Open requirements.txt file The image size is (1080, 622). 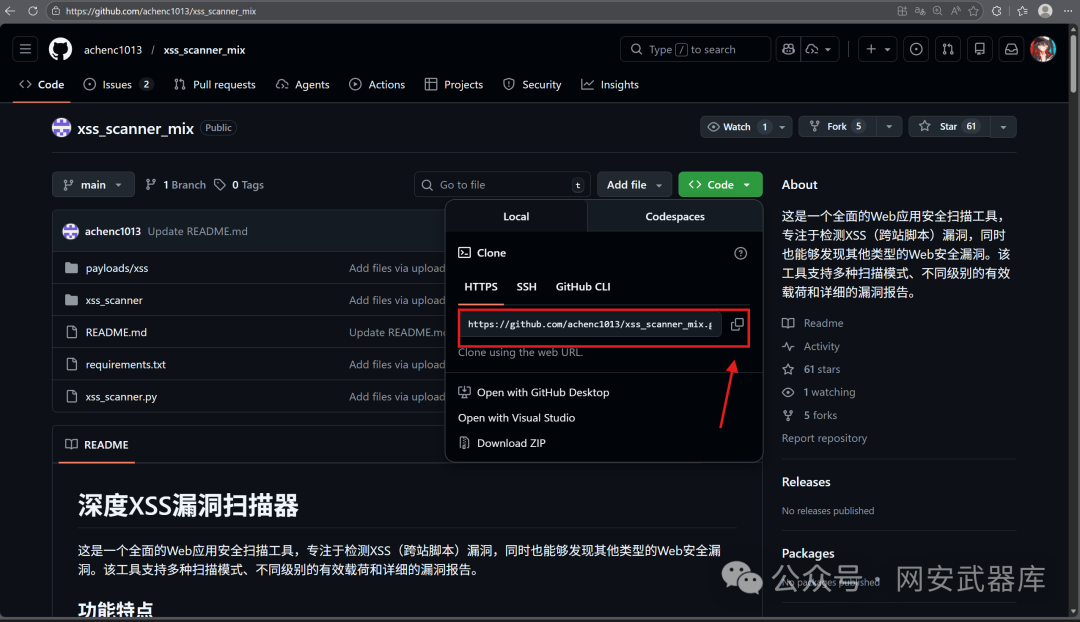point(125,364)
